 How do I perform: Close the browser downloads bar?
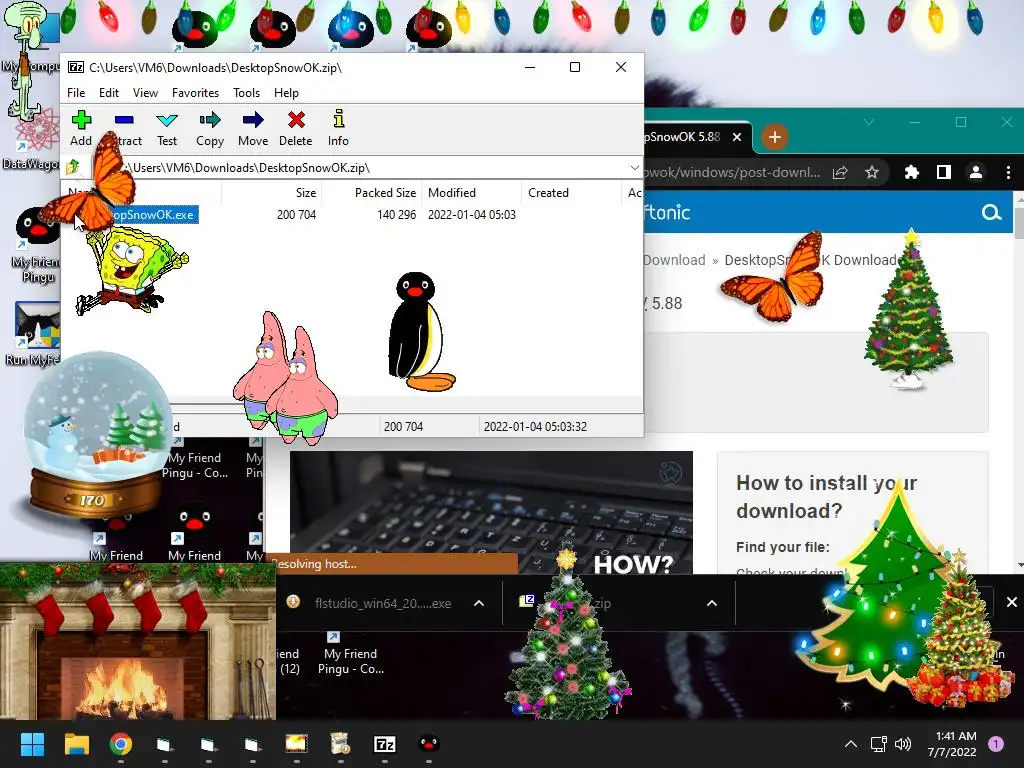pyautogui.click(x=1012, y=602)
